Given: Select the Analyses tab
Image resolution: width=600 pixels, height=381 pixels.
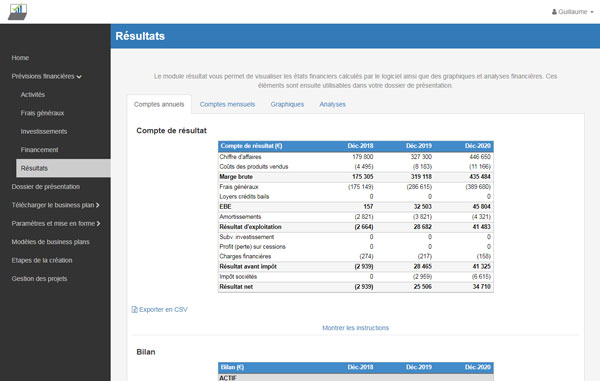Looking at the screenshot, I should click(332, 104).
